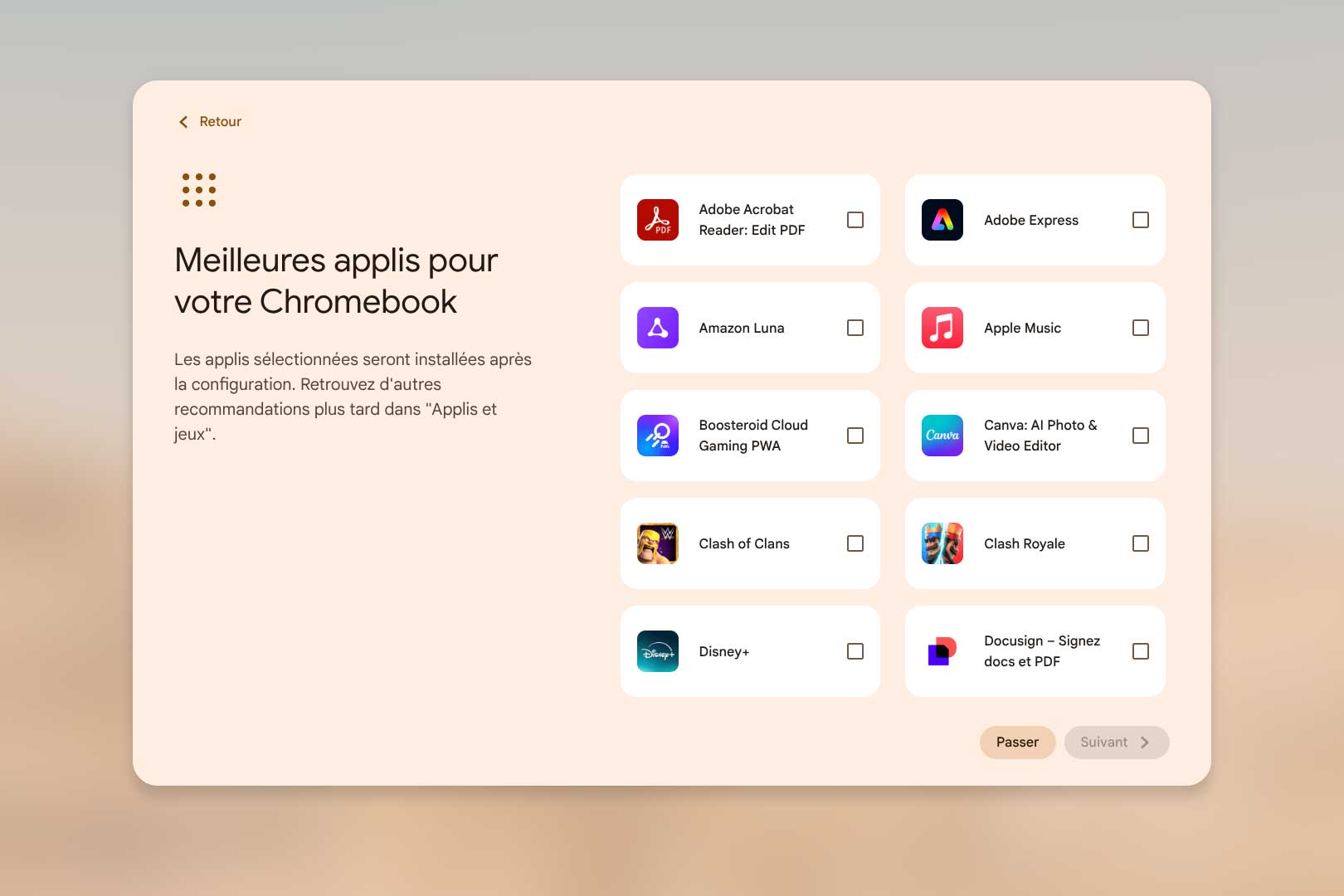Click the "Amazon Luna" label

742,328
